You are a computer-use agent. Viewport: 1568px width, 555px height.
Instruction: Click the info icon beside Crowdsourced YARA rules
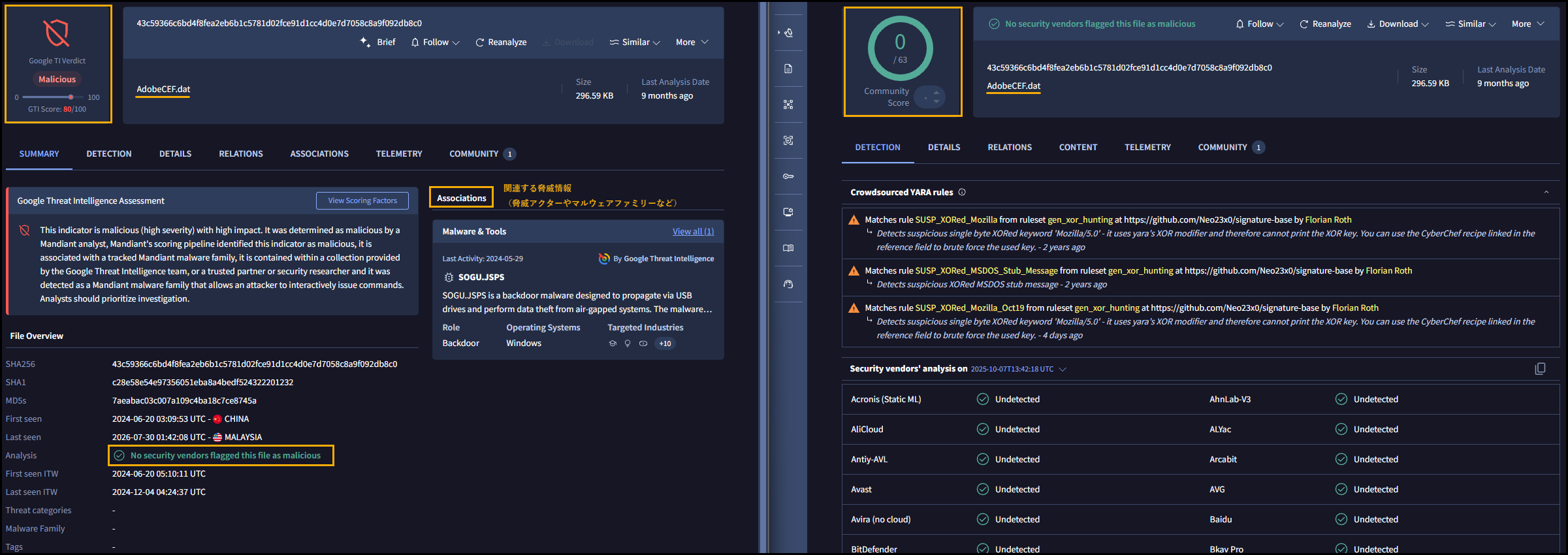coord(962,192)
